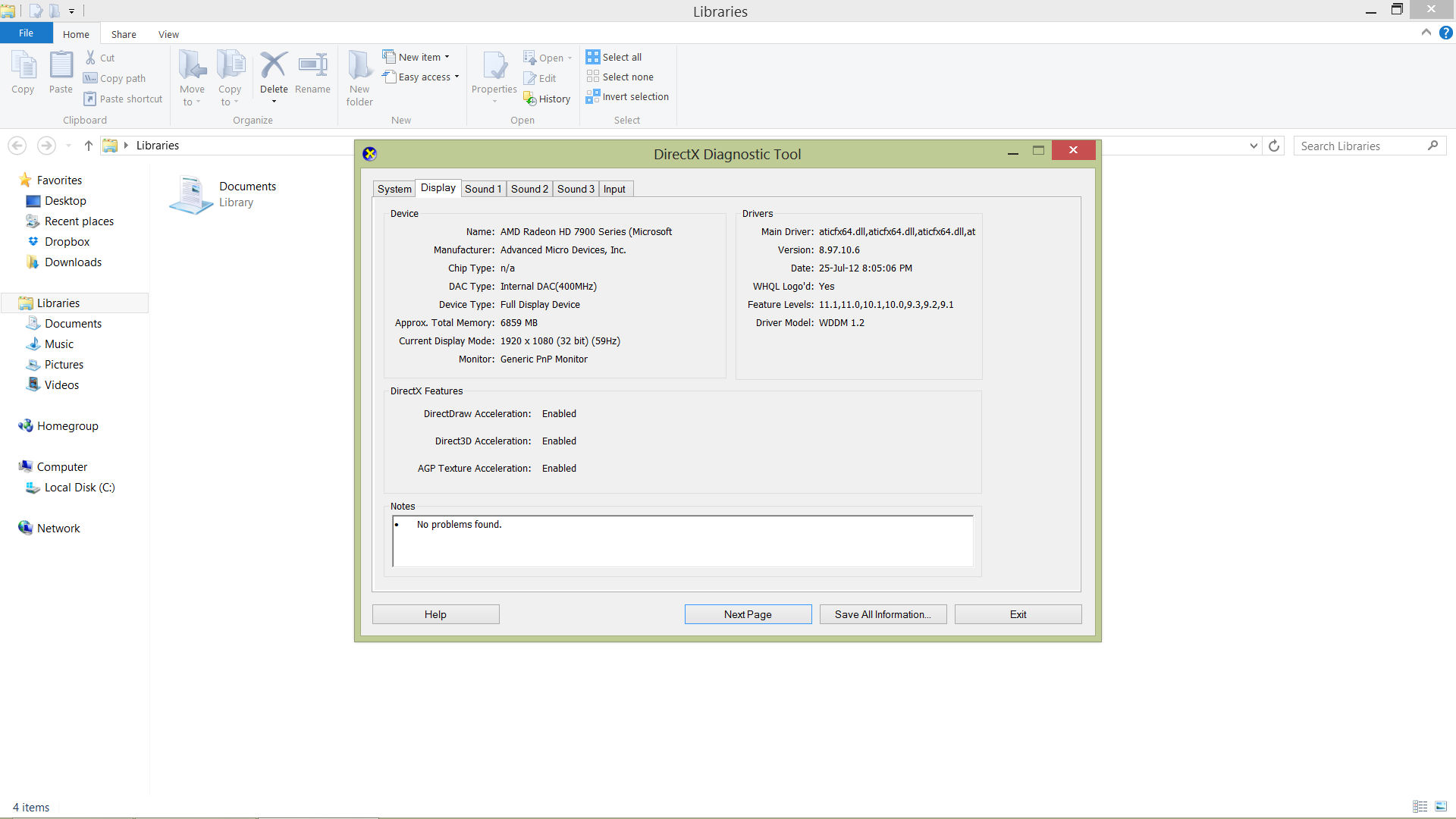Choose Copy path in Clipboard group

115,78
